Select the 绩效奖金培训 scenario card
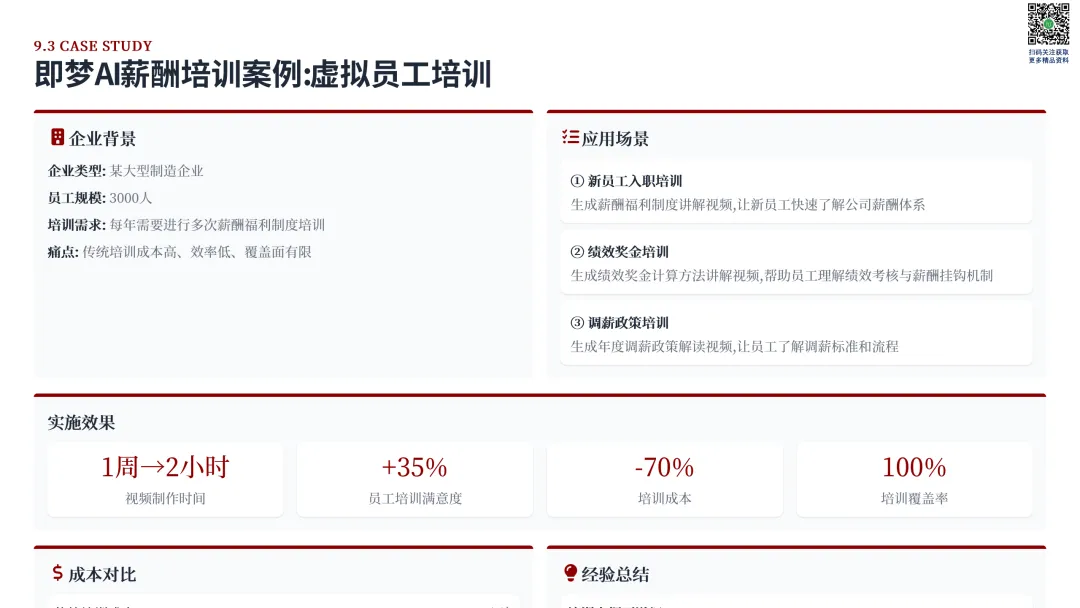The width and height of the screenshot is (1080, 608). [x=795, y=263]
